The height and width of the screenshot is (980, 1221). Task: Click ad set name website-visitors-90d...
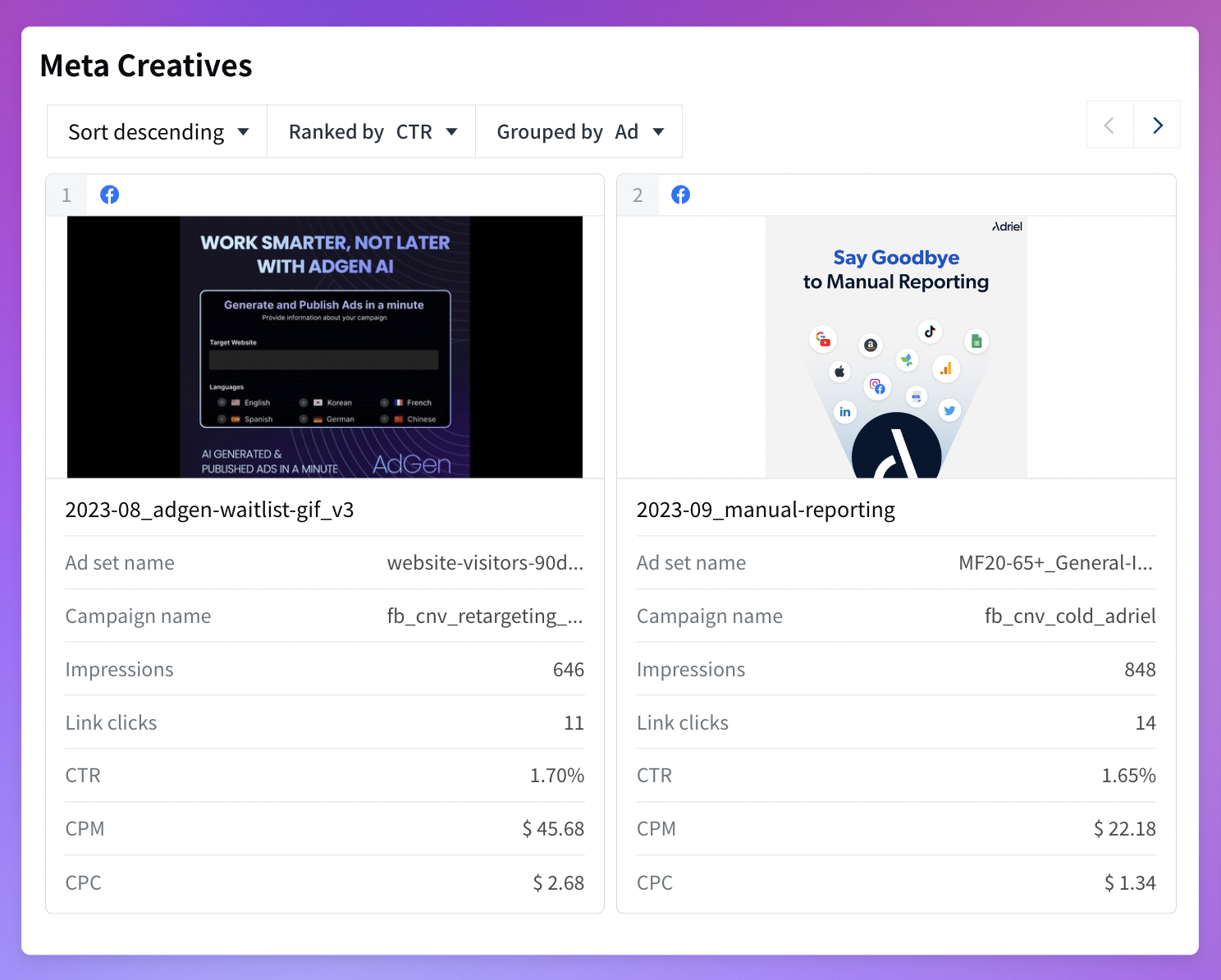point(485,563)
